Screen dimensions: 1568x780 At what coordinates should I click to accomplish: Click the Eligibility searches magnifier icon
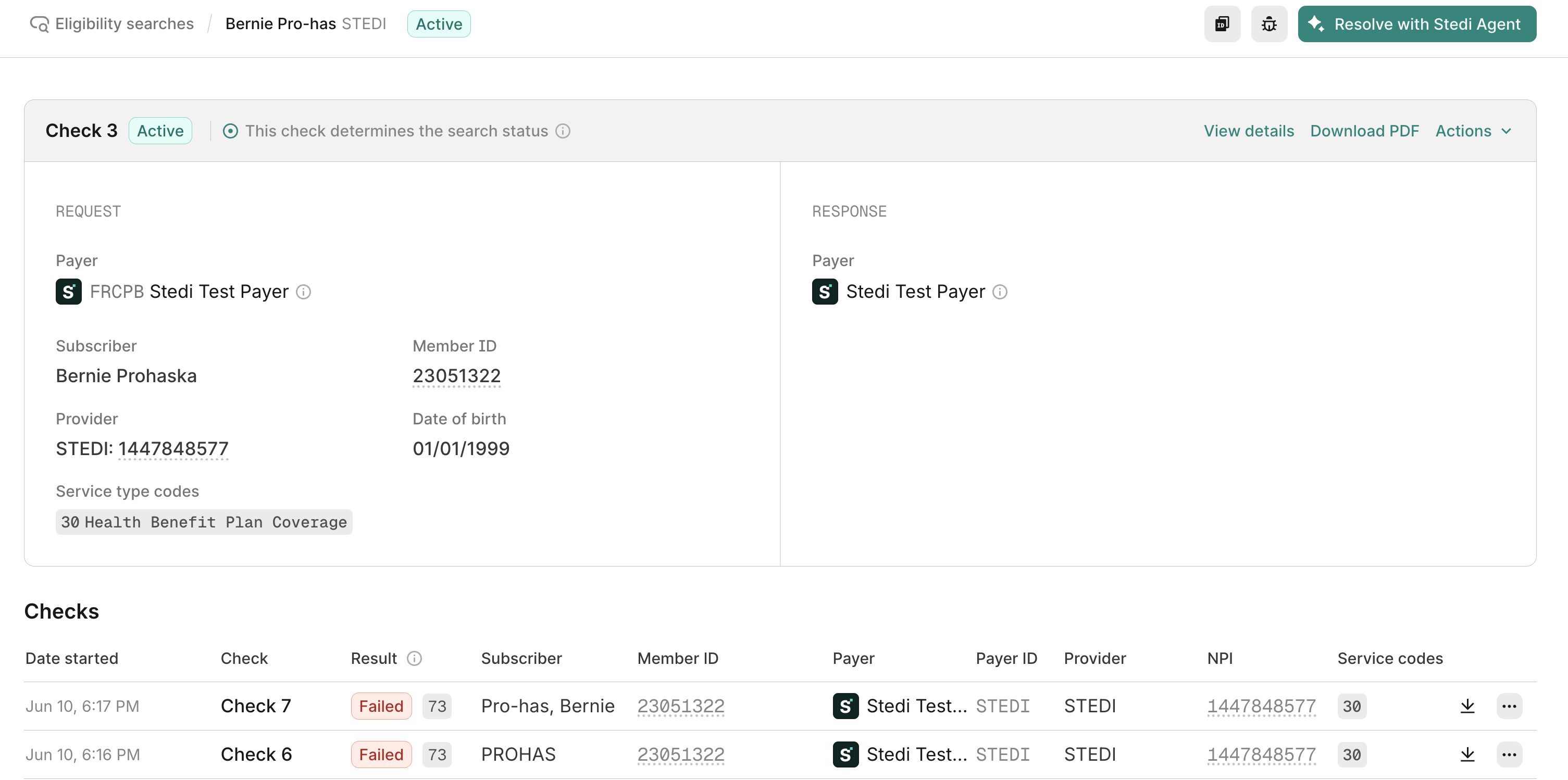(39, 24)
